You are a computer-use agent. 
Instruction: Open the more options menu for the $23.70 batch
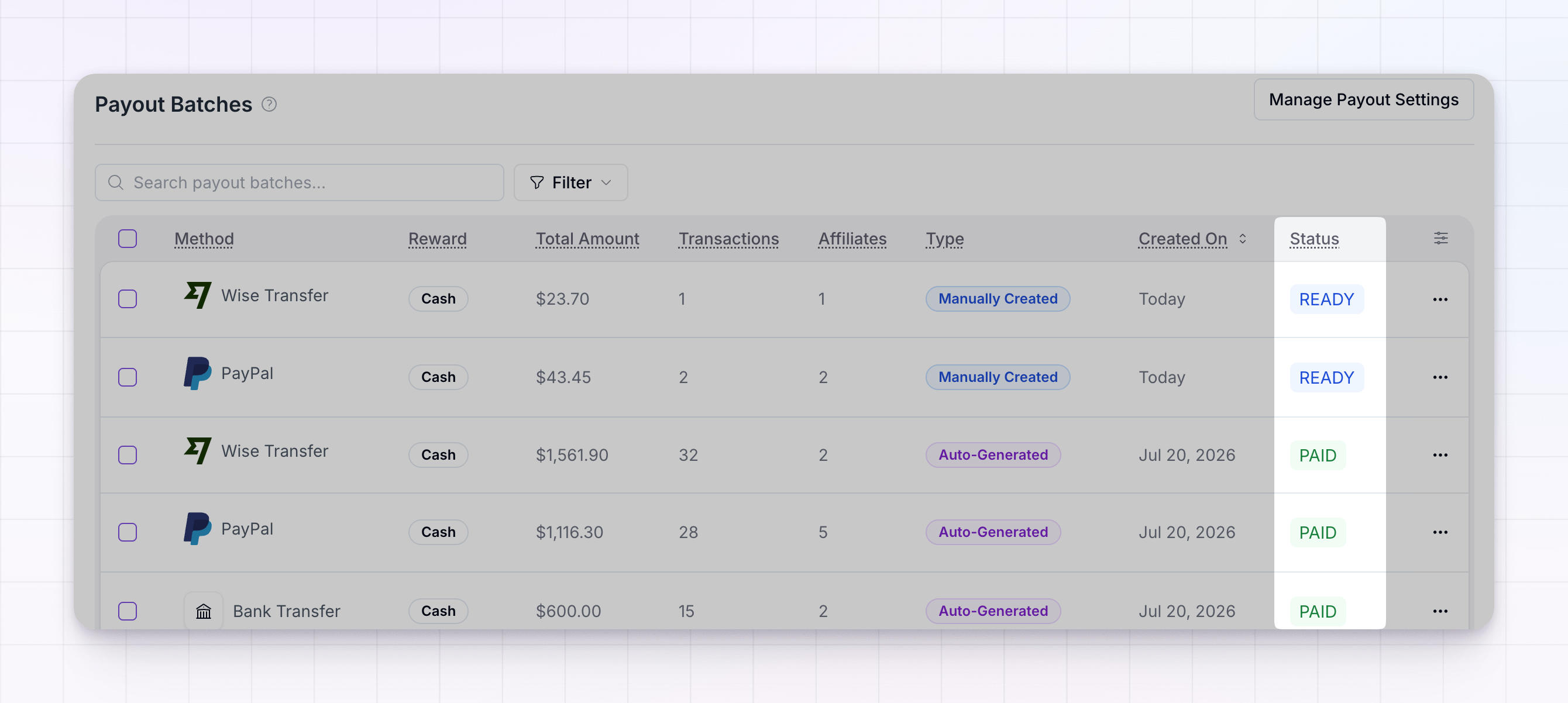coord(1440,299)
